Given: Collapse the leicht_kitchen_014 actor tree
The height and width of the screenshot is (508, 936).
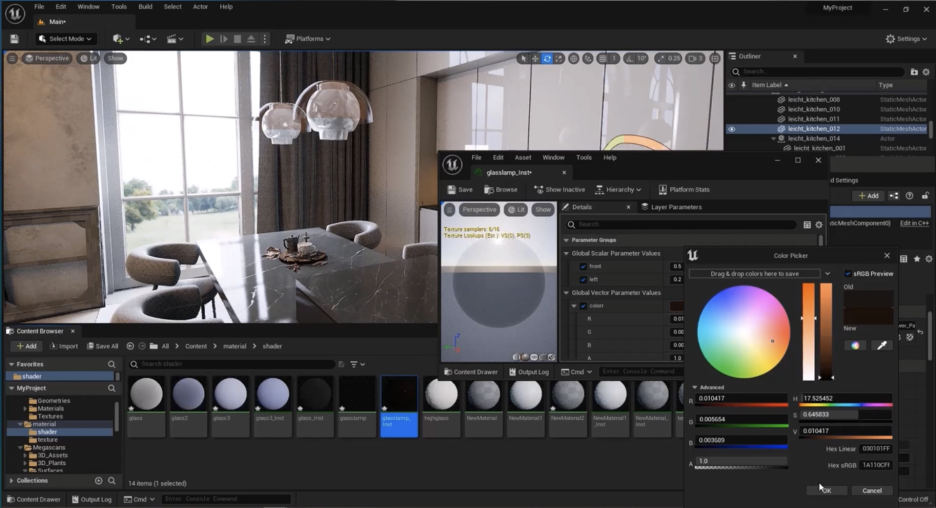Looking at the screenshot, I should (774, 138).
